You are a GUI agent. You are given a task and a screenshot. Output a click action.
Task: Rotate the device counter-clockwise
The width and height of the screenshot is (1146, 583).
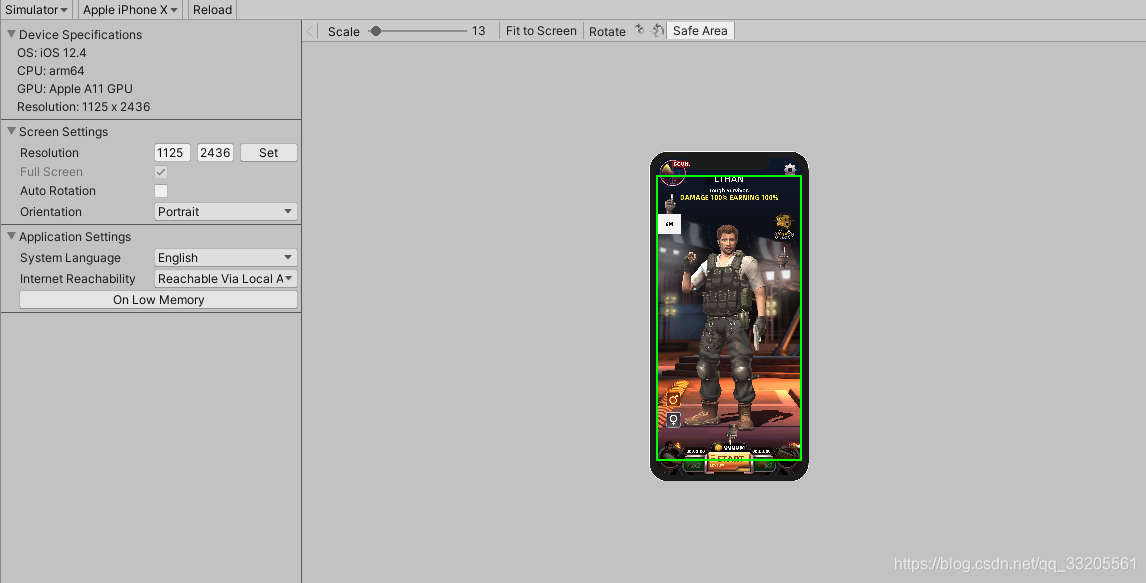tap(658, 30)
